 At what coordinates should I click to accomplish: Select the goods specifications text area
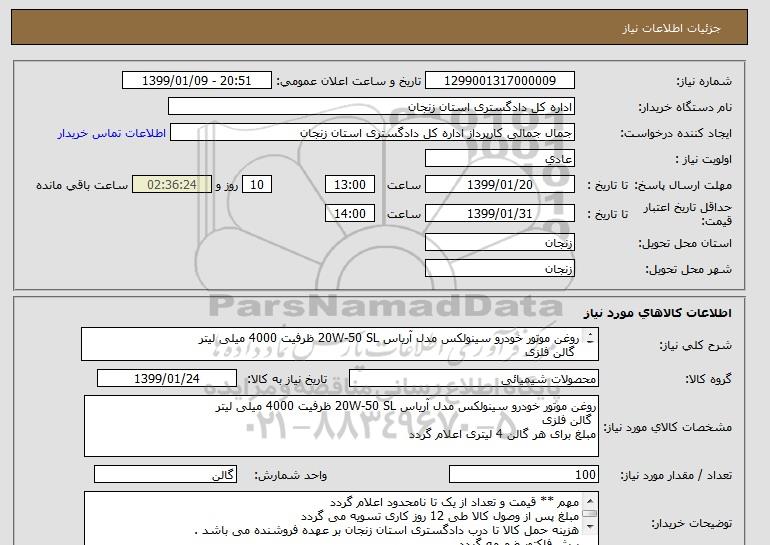(341, 426)
